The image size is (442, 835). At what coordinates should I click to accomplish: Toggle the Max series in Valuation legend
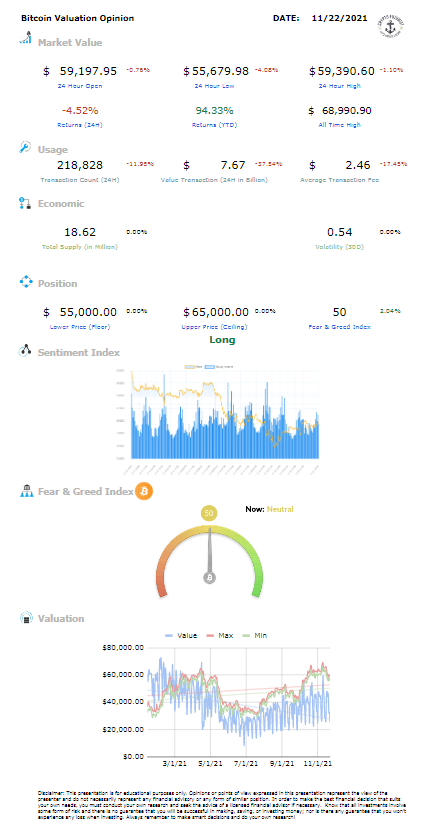(217, 635)
